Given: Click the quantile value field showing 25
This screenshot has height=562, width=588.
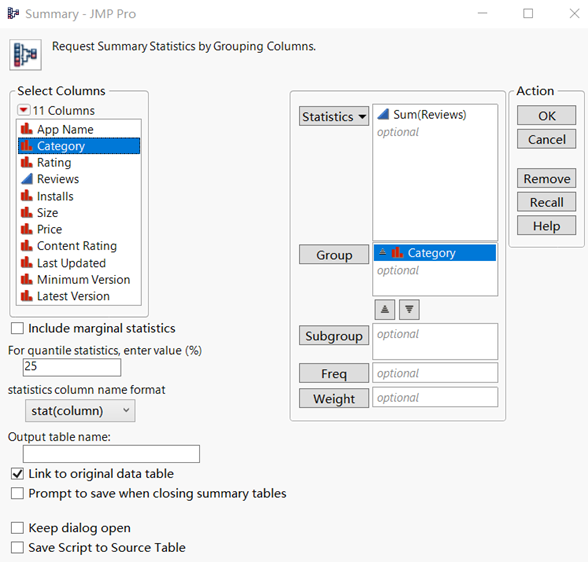Looking at the screenshot, I should (x=72, y=367).
